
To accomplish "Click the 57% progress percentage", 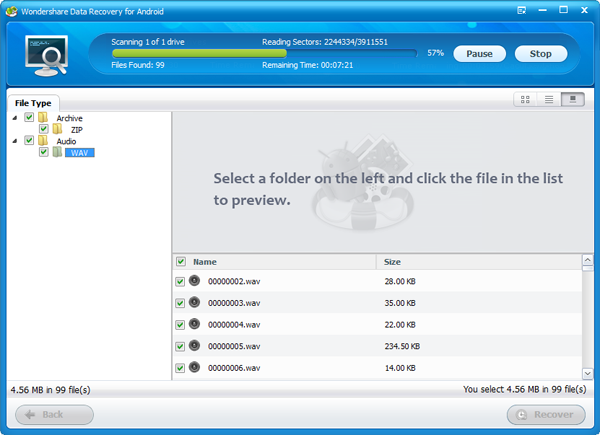I will tap(435, 53).
